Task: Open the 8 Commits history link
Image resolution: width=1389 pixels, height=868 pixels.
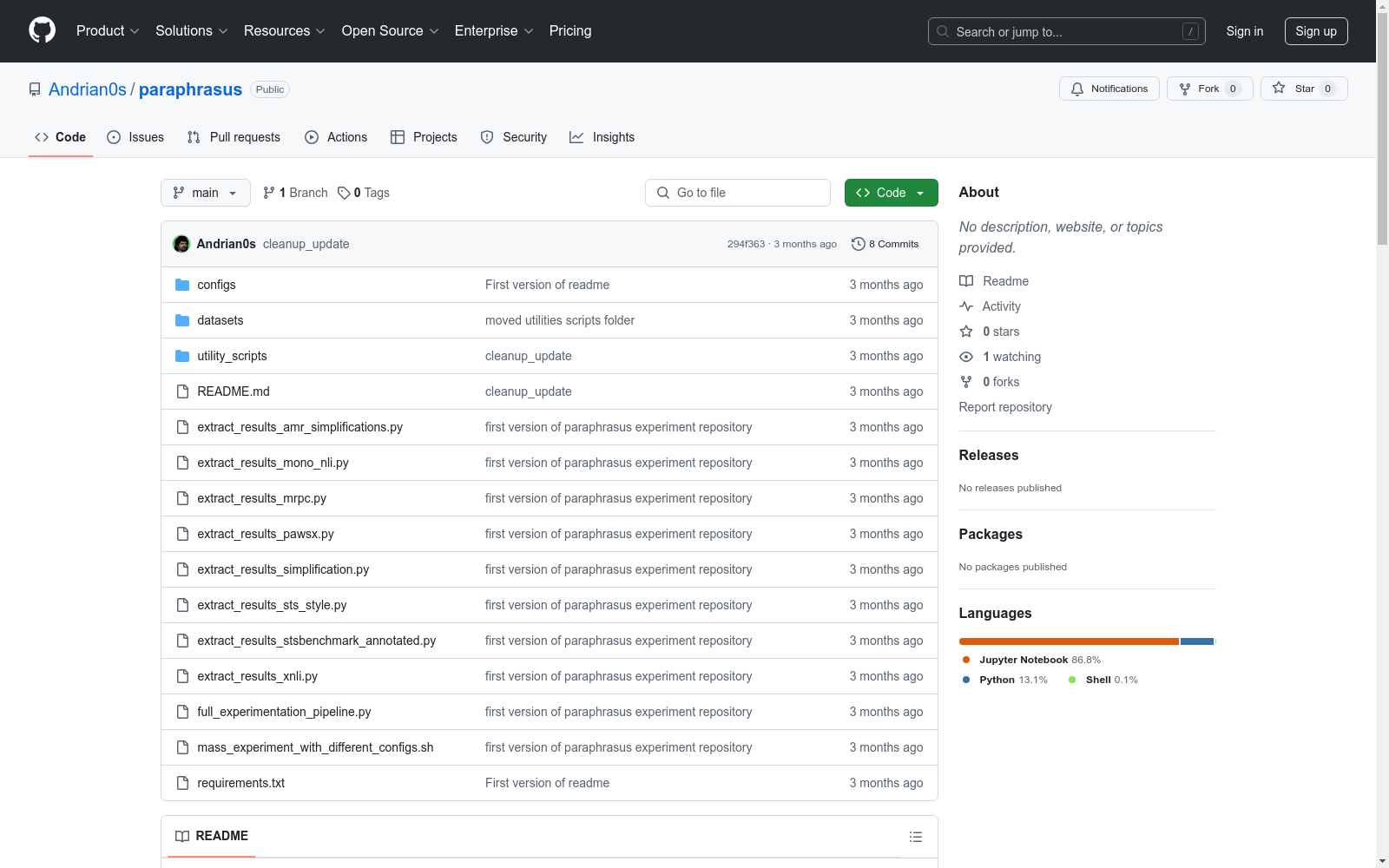Action: coord(885,244)
